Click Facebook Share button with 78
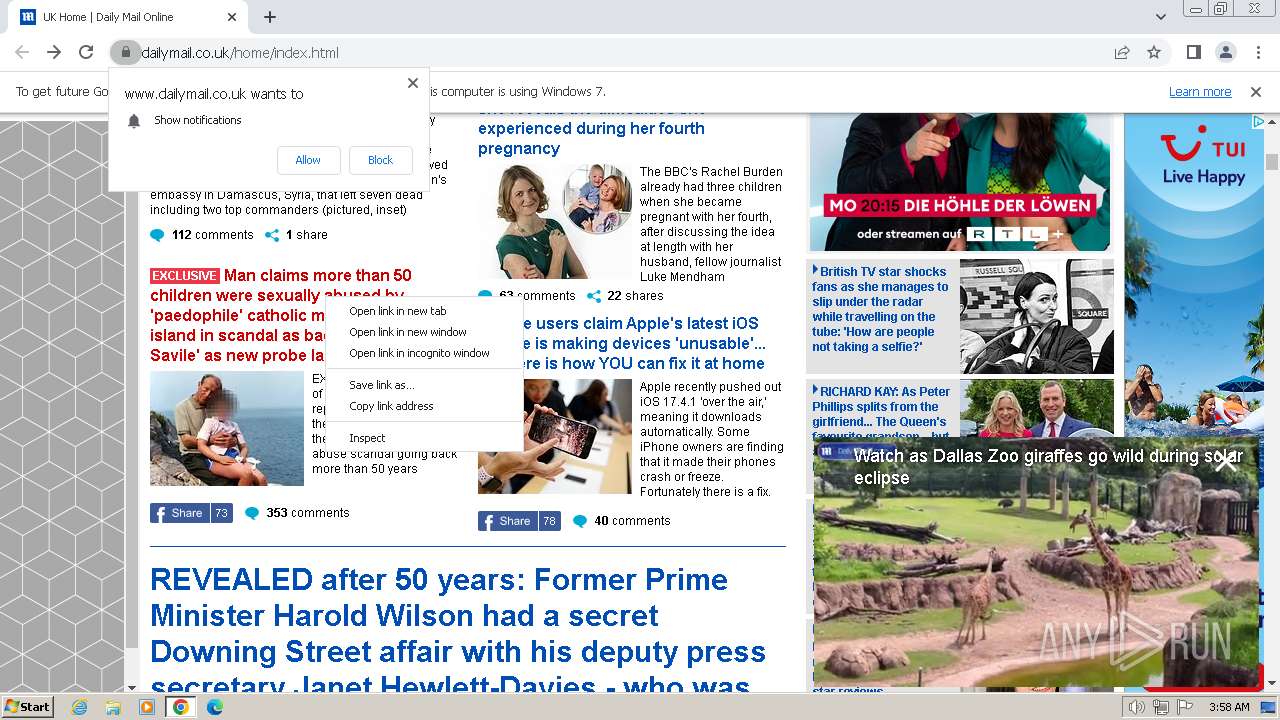The height and width of the screenshot is (720, 1280). pyautogui.click(x=519, y=521)
